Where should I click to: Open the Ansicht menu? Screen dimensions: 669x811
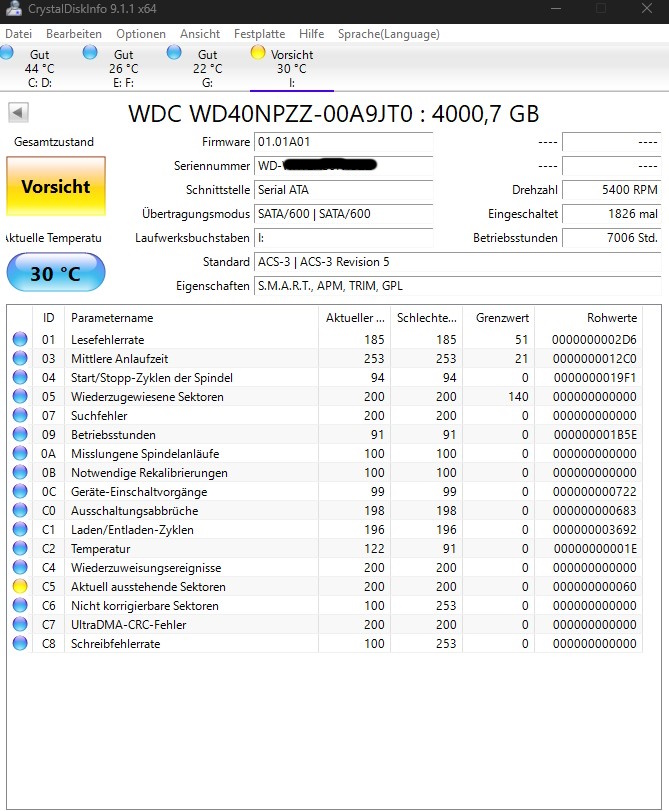pos(200,34)
